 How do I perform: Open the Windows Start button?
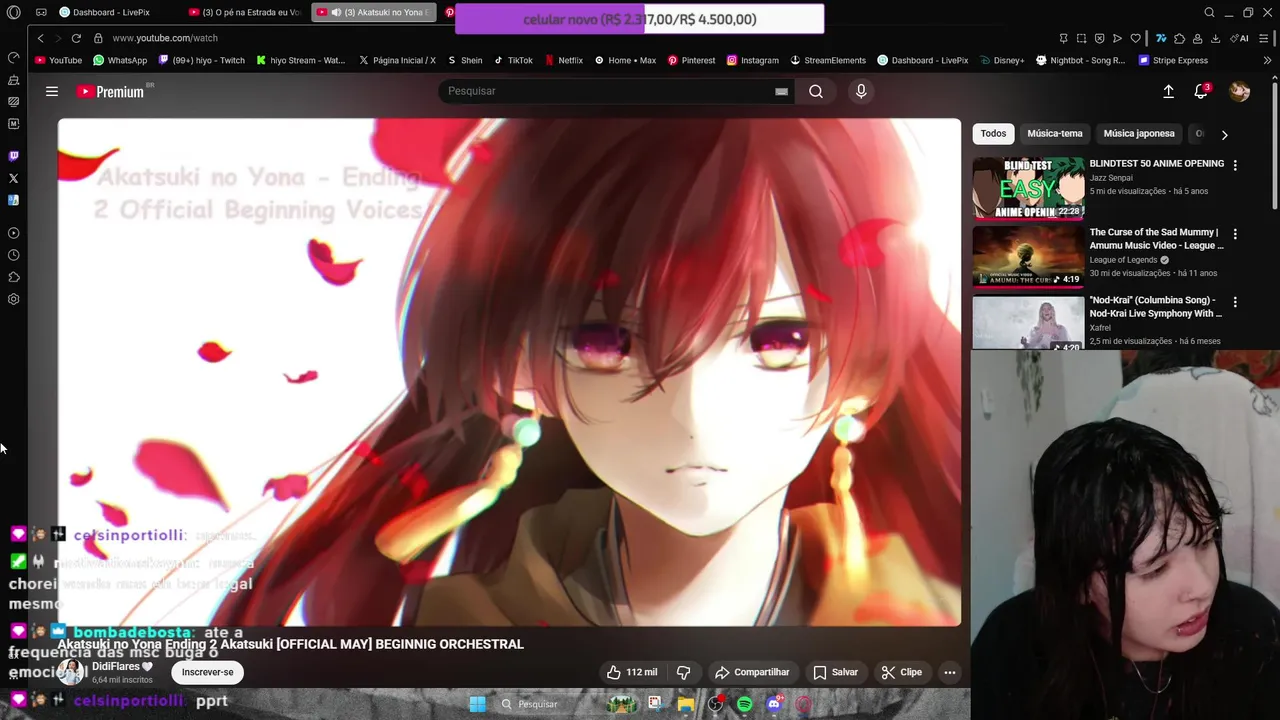[x=477, y=704]
